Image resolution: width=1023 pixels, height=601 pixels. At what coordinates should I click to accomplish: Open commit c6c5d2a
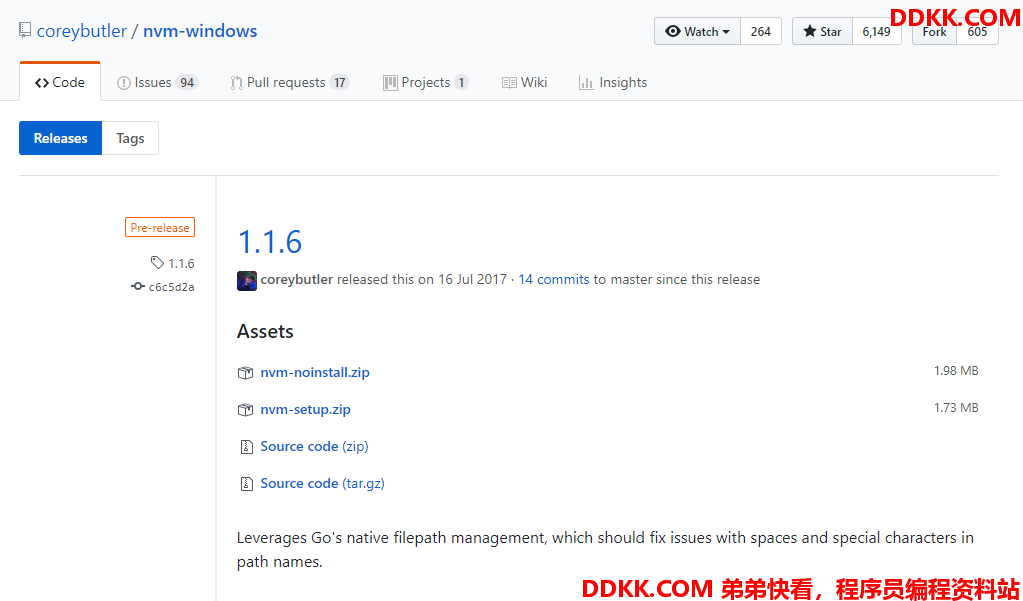(x=172, y=286)
